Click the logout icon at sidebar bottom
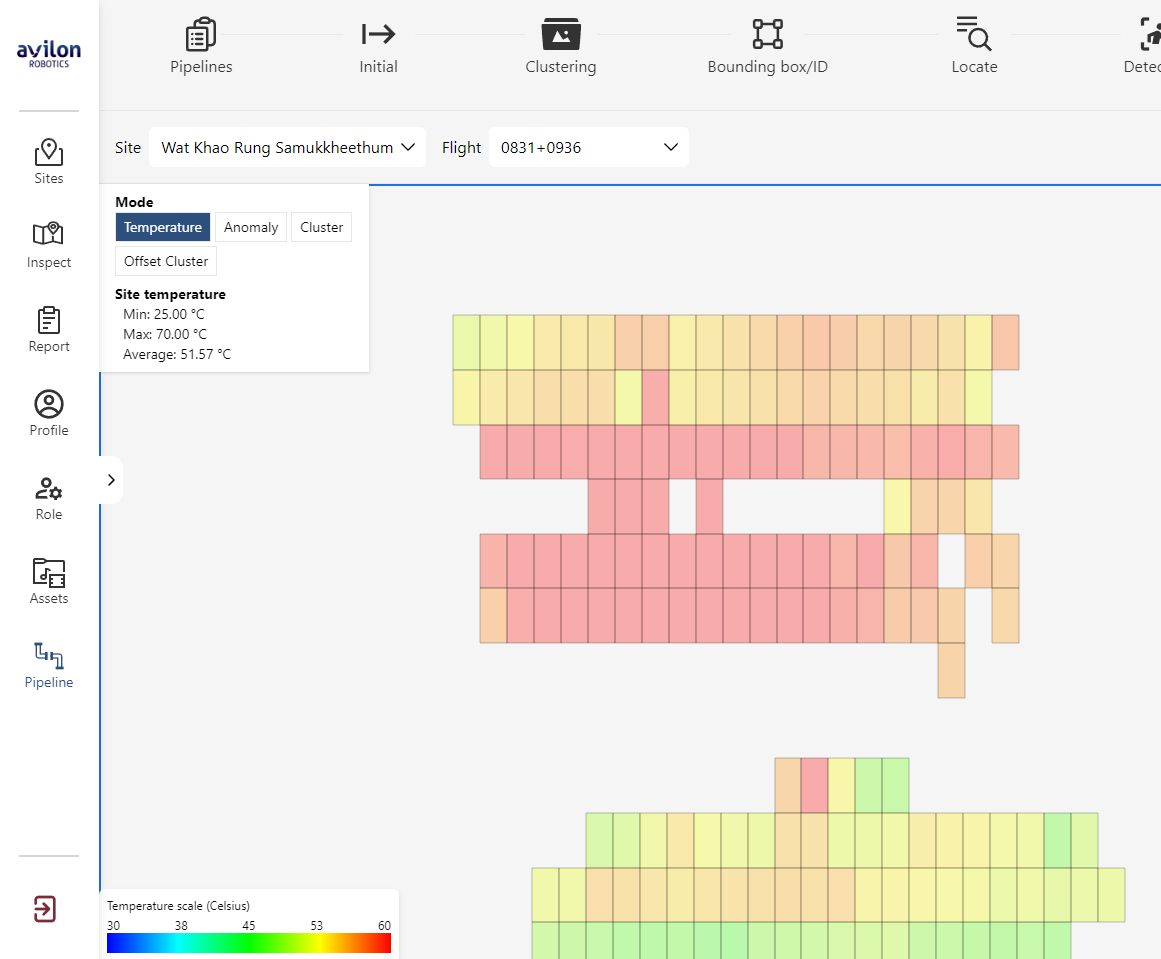The image size is (1161, 959). coord(45,908)
